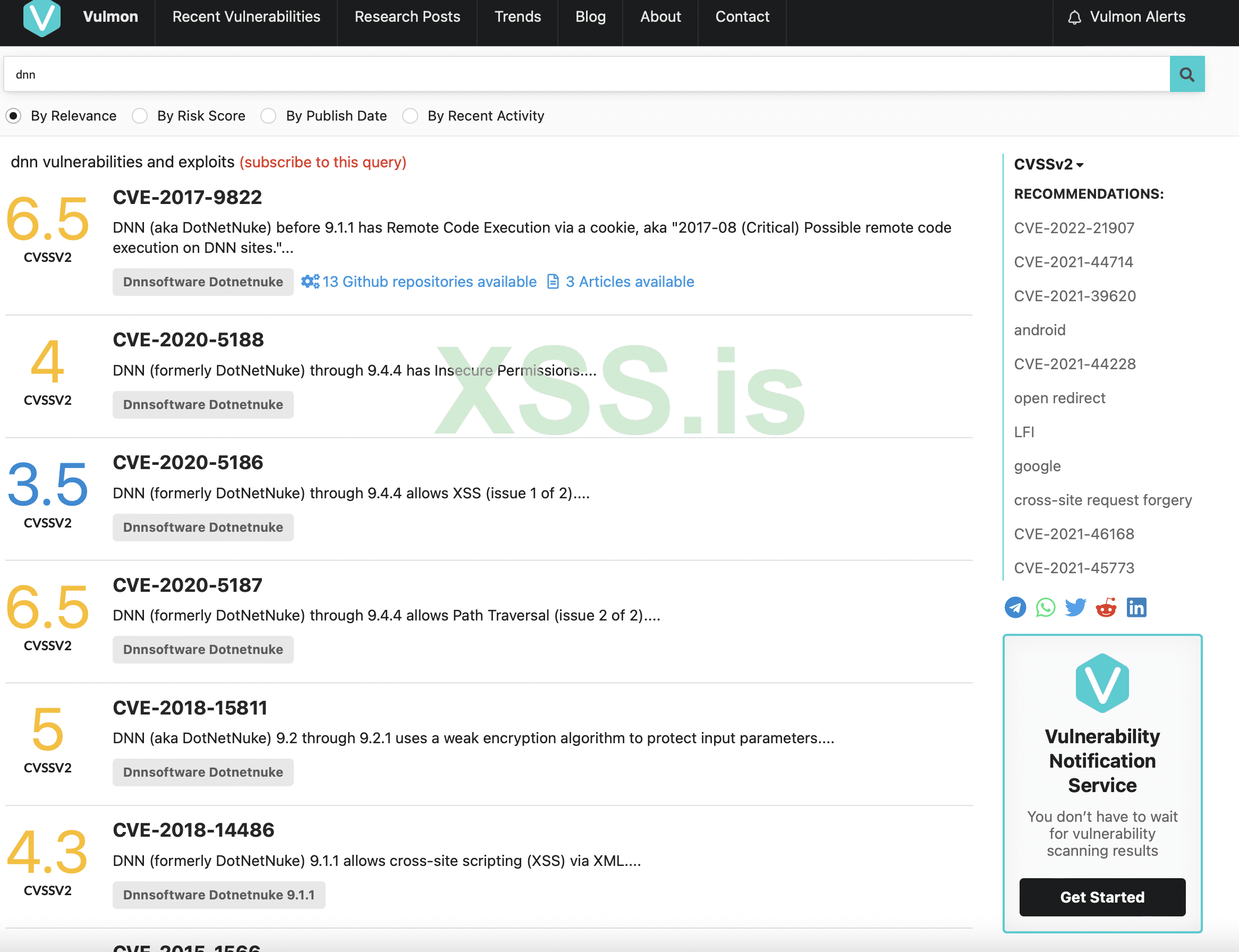
Task: Share via the Twitter icon
Action: click(x=1075, y=607)
